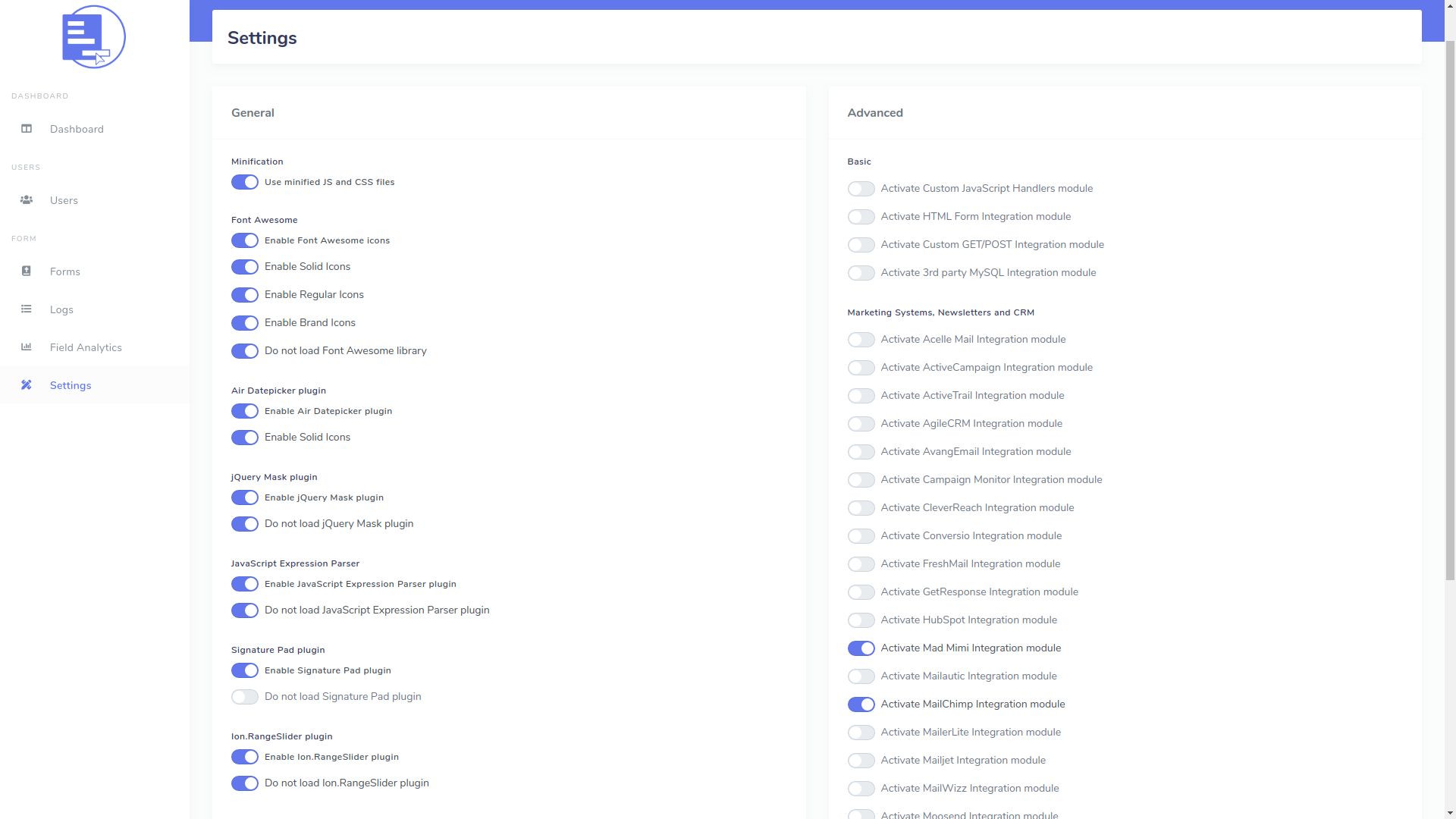
Task: Deactivate MailChimp Integration module switch
Action: point(861,704)
